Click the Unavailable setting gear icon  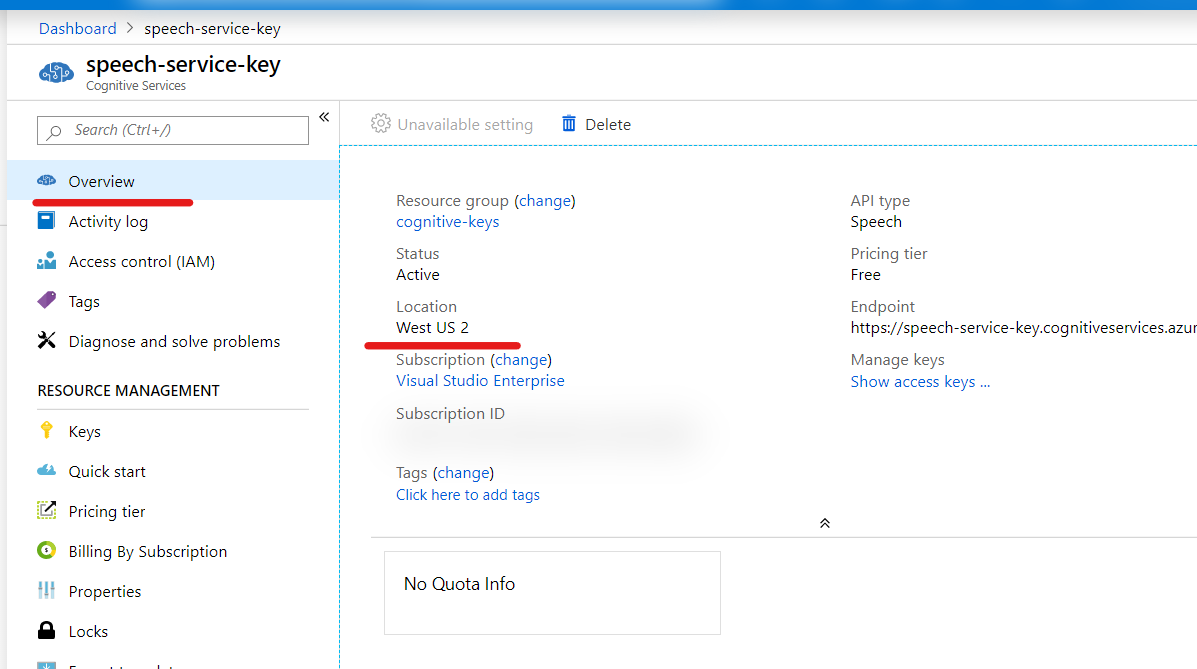click(x=380, y=124)
